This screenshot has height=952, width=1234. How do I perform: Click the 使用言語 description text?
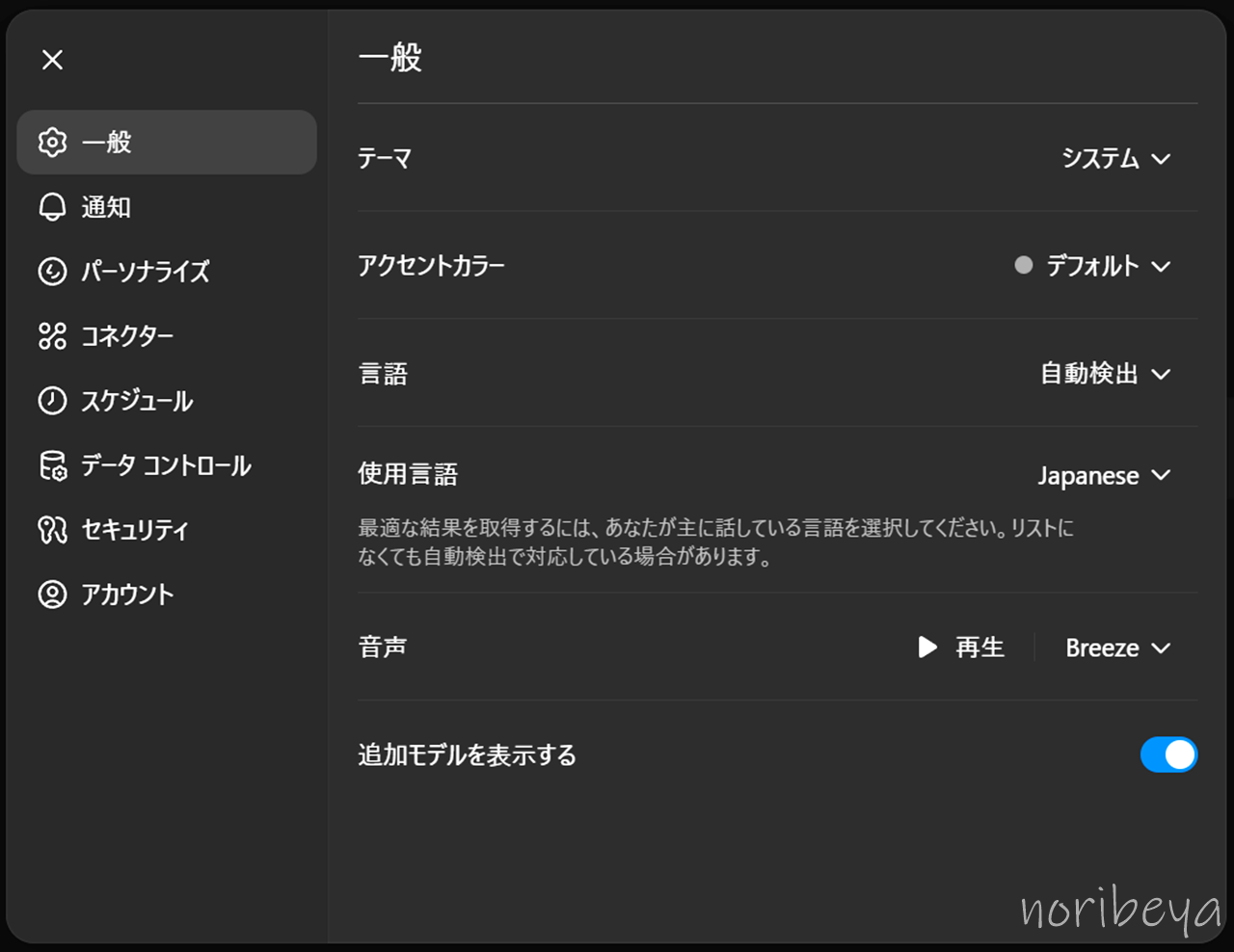716,542
